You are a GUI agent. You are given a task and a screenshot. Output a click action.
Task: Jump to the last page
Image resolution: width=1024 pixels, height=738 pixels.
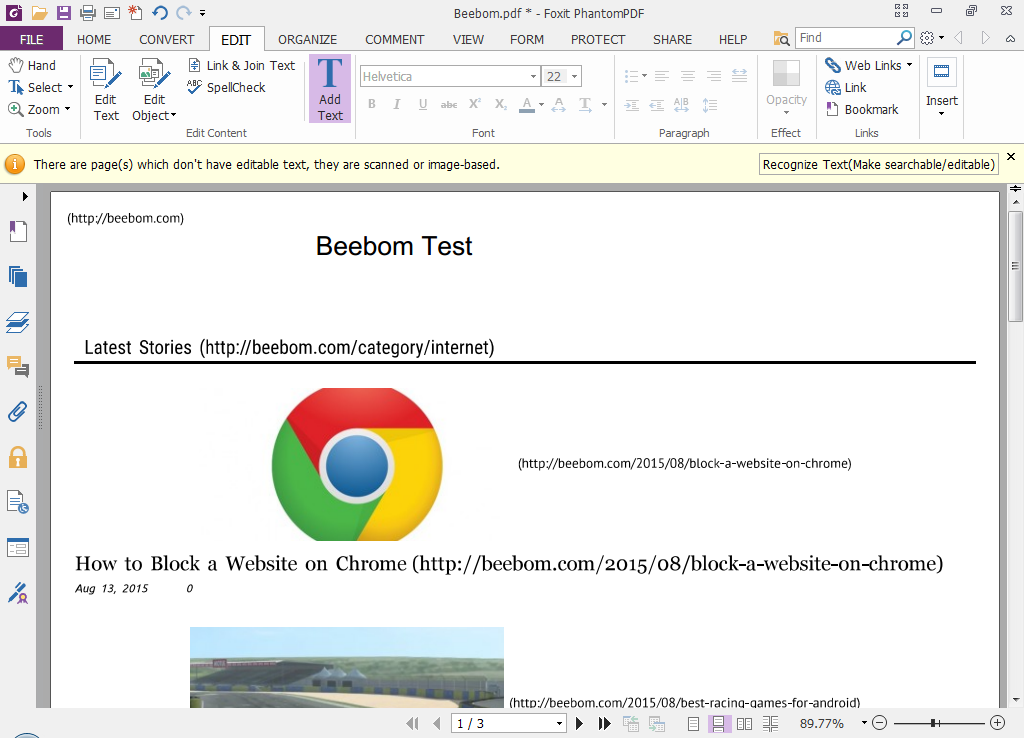coord(604,723)
